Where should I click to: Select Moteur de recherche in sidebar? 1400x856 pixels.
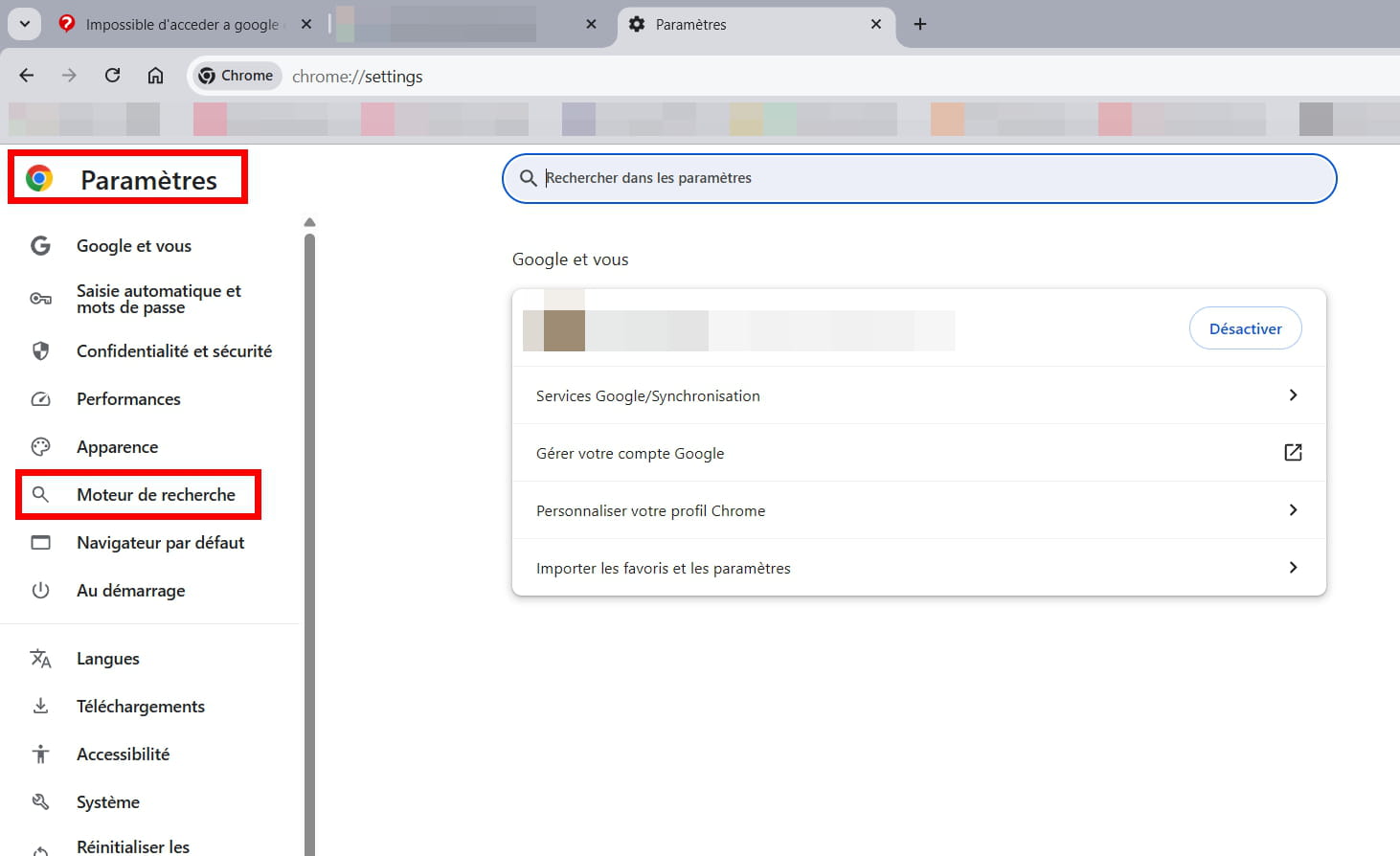pos(155,495)
